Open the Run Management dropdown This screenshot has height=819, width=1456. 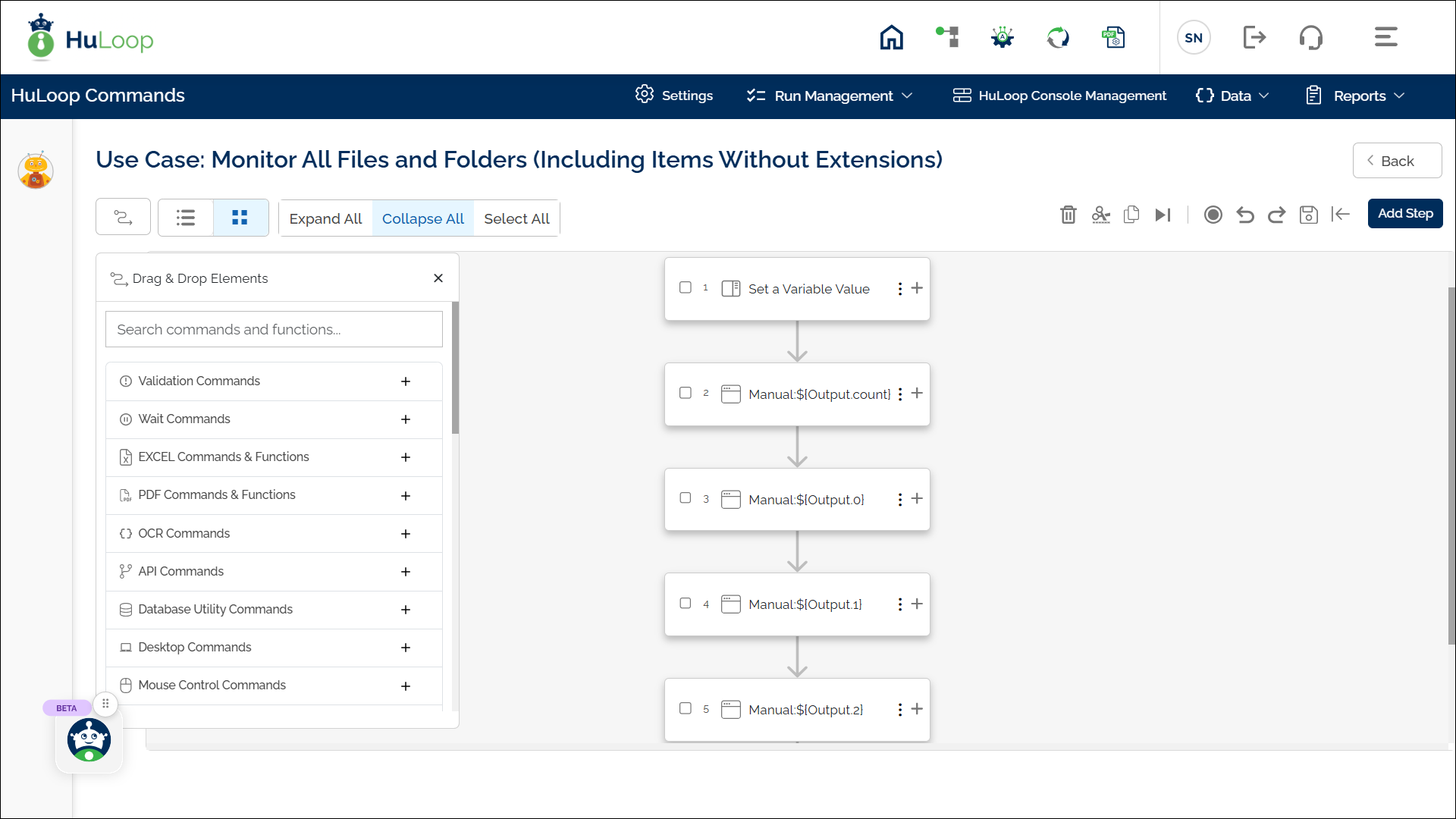[830, 96]
